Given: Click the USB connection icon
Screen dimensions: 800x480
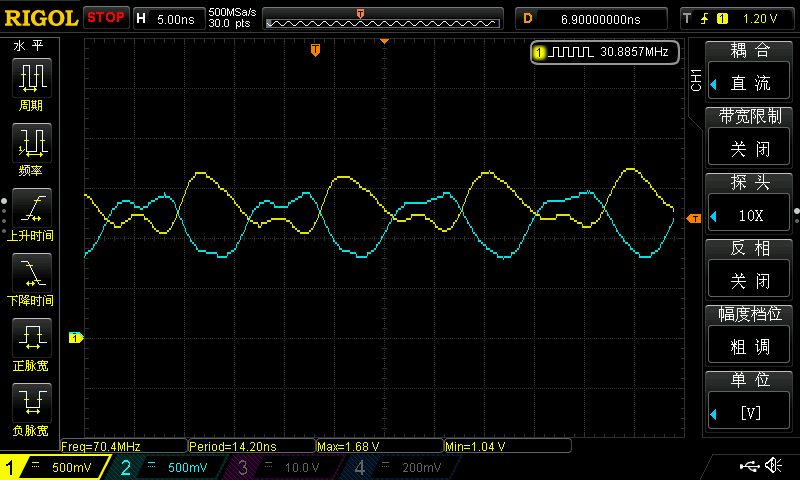Looking at the screenshot, I should pyautogui.click(x=749, y=465).
